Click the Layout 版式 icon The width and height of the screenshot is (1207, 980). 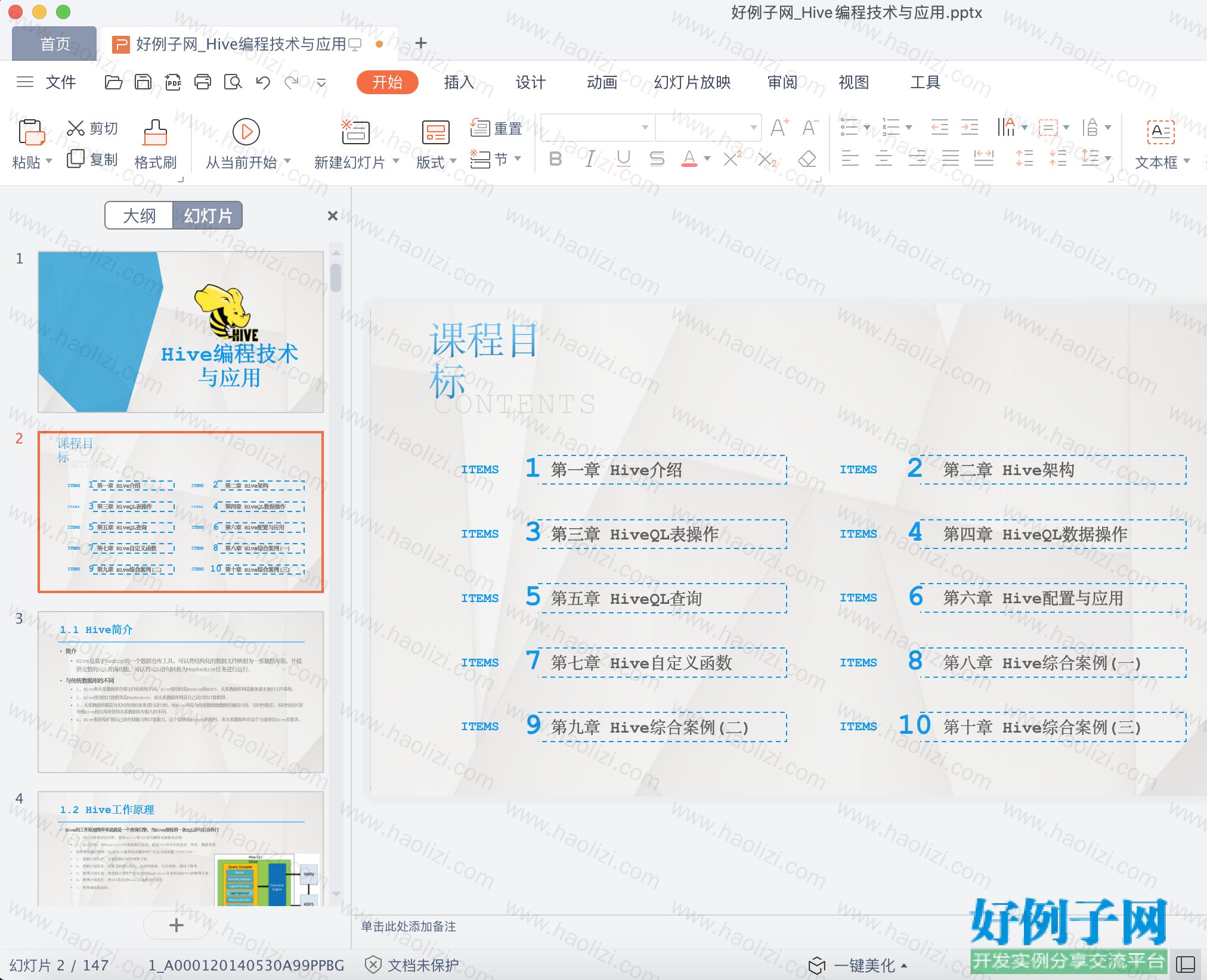click(x=436, y=132)
